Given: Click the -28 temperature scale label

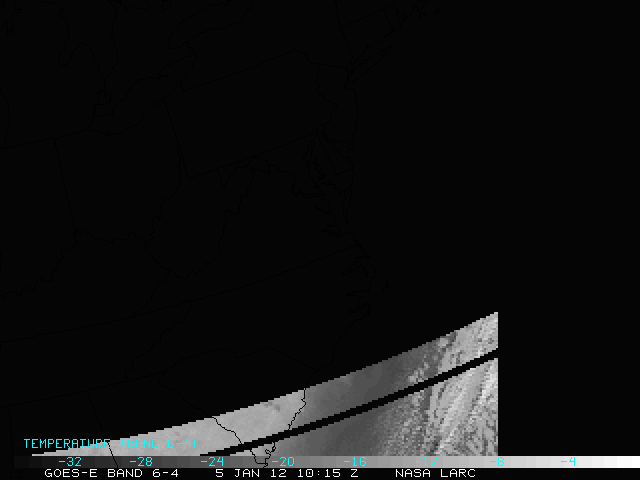Looking at the screenshot, I should [x=142, y=462].
